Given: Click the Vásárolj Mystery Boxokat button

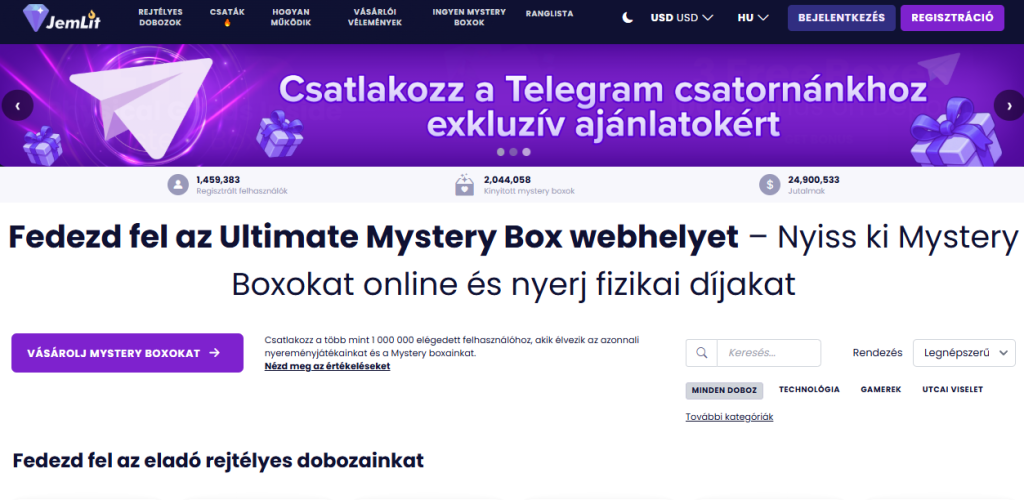Looking at the screenshot, I should click(x=127, y=353).
